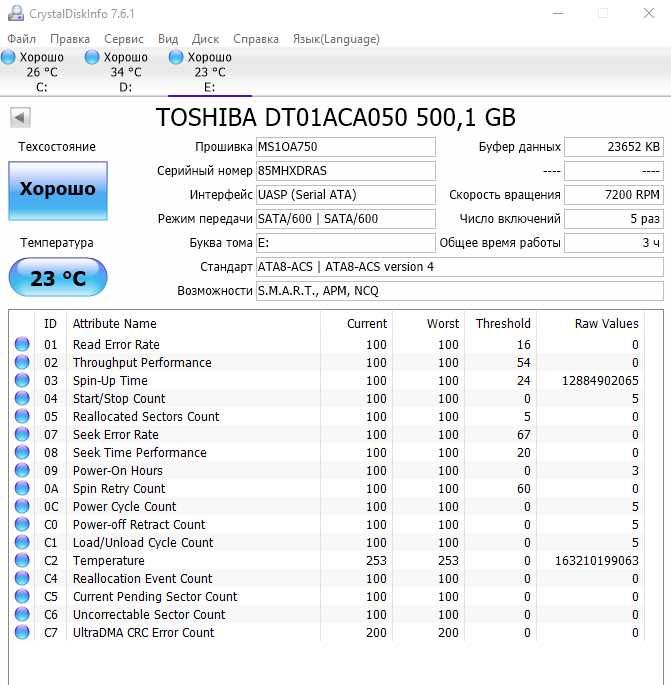
Task: Open the Сервис menu
Action: pyautogui.click(x=124, y=39)
